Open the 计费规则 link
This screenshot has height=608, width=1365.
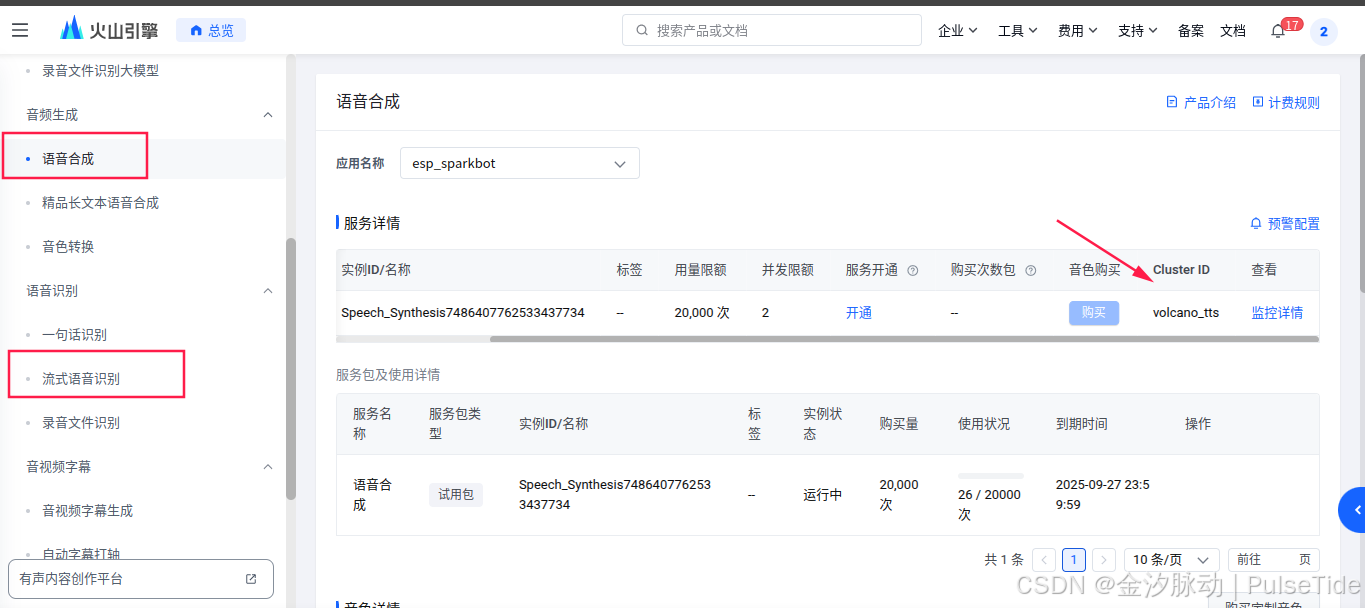[x=1286, y=102]
